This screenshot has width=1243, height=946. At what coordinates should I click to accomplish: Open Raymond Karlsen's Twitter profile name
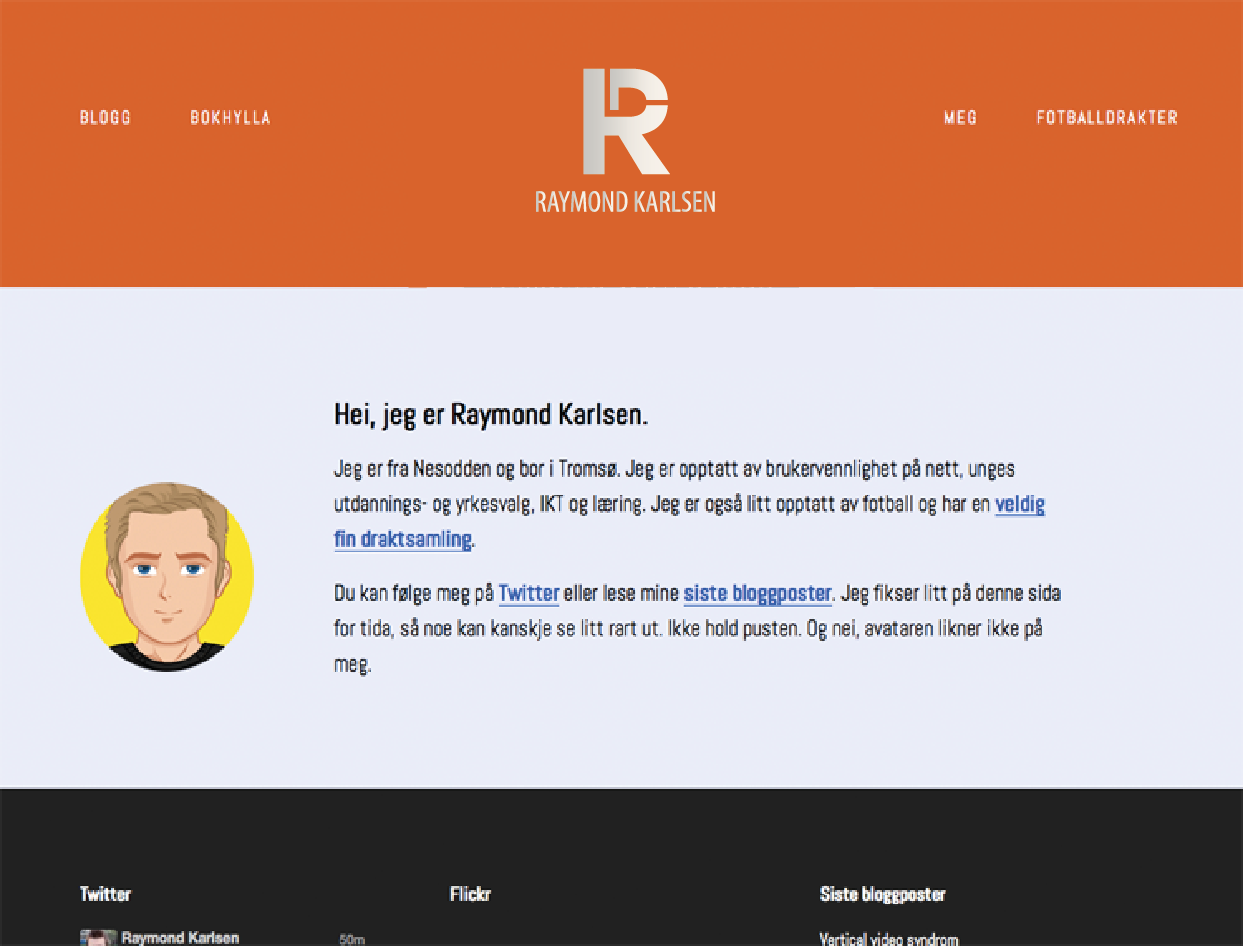pos(180,938)
